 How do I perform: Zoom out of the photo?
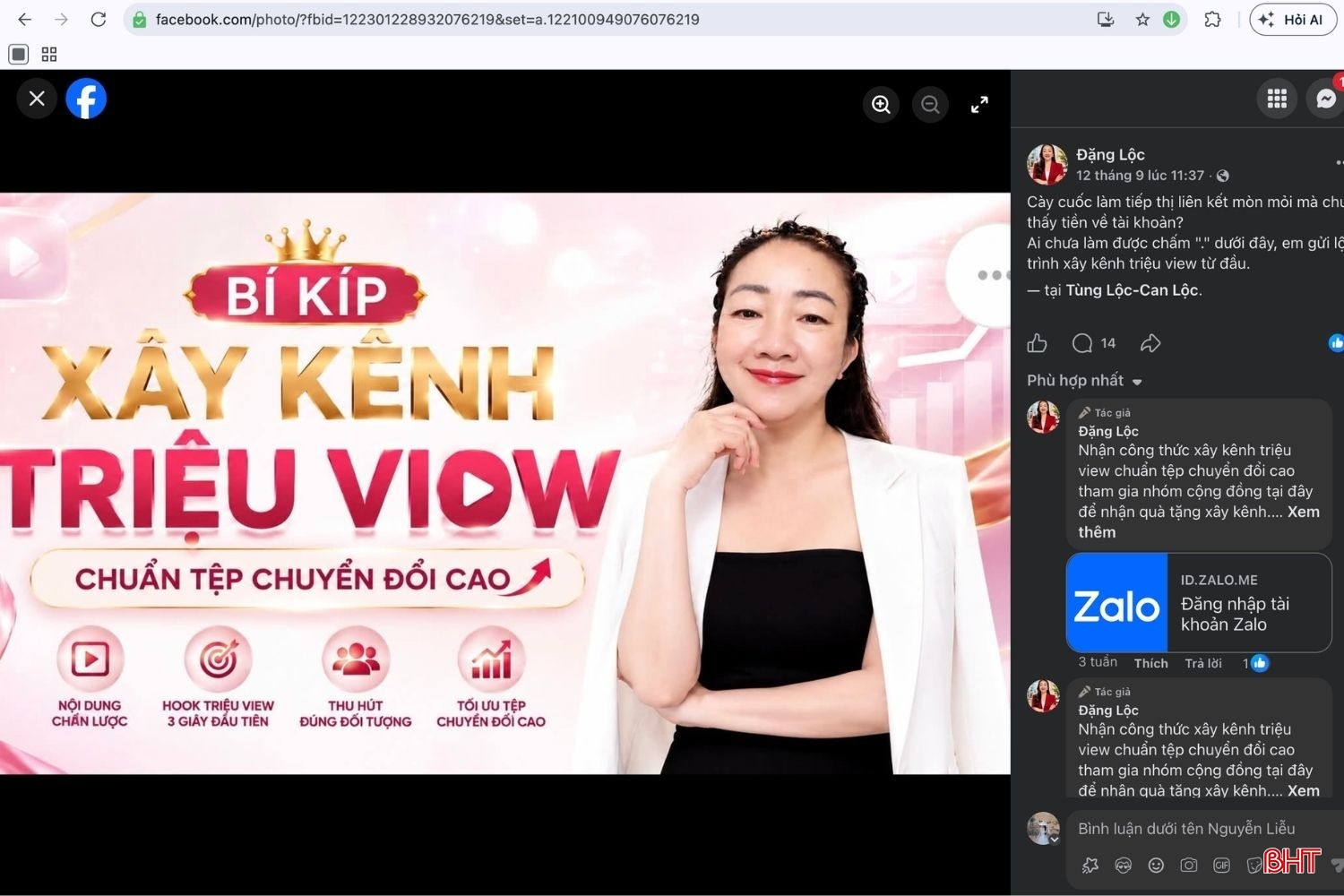930,105
